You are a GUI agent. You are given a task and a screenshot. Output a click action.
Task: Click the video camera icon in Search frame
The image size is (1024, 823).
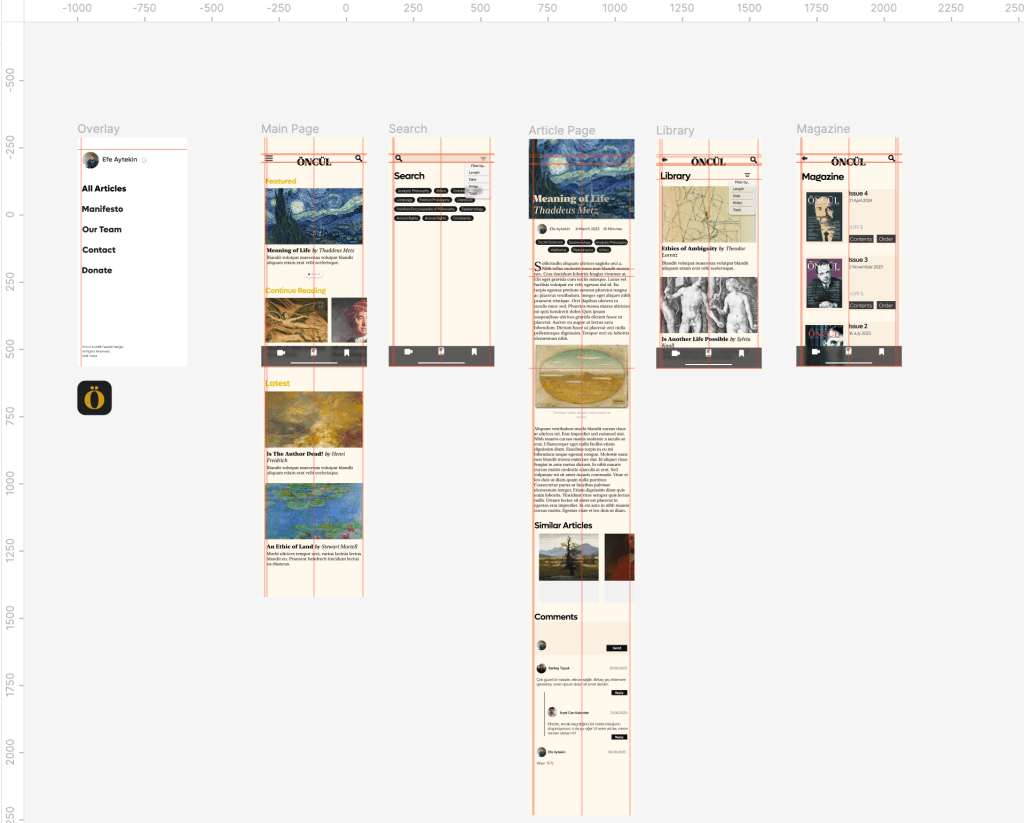(x=408, y=352)
